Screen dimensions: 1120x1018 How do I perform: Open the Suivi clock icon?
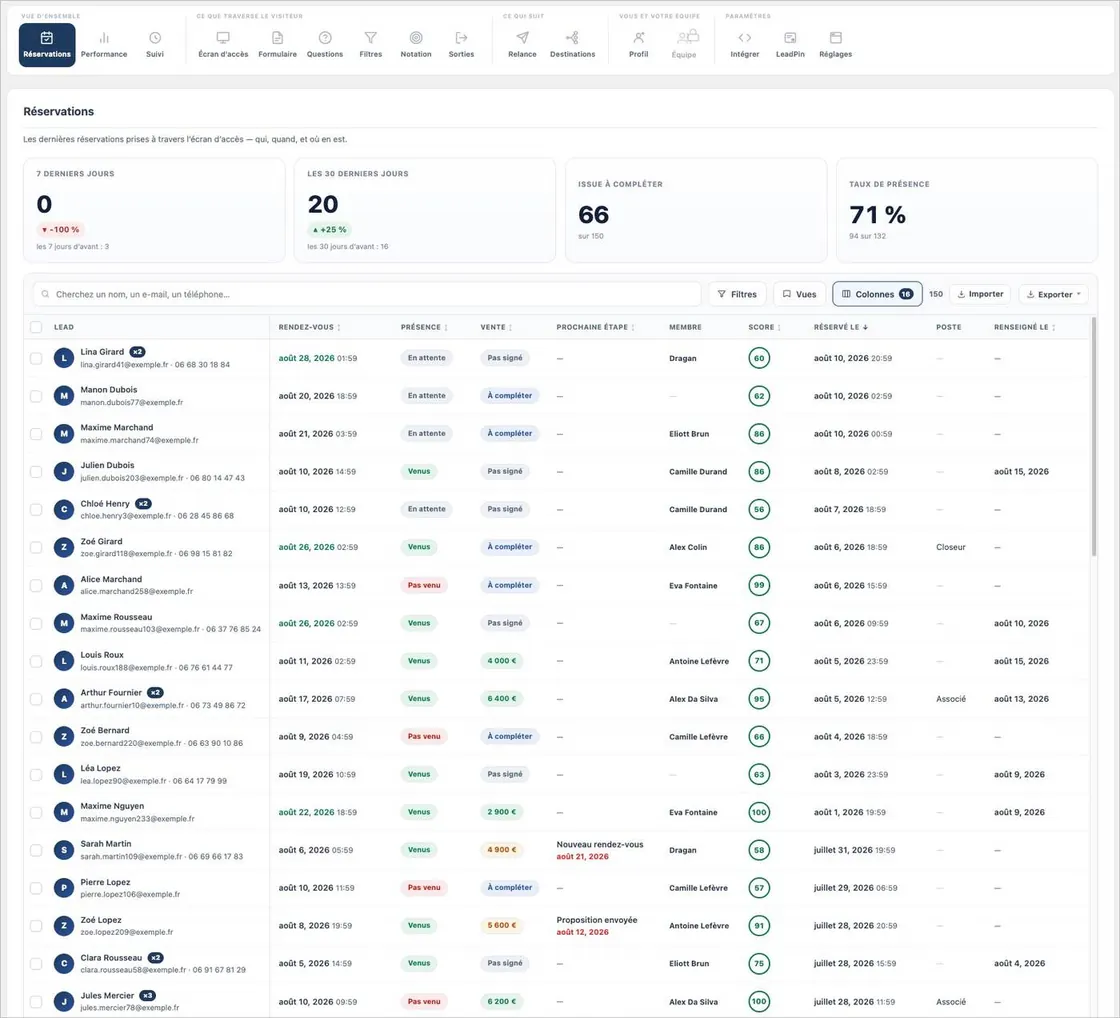(155, 38)
